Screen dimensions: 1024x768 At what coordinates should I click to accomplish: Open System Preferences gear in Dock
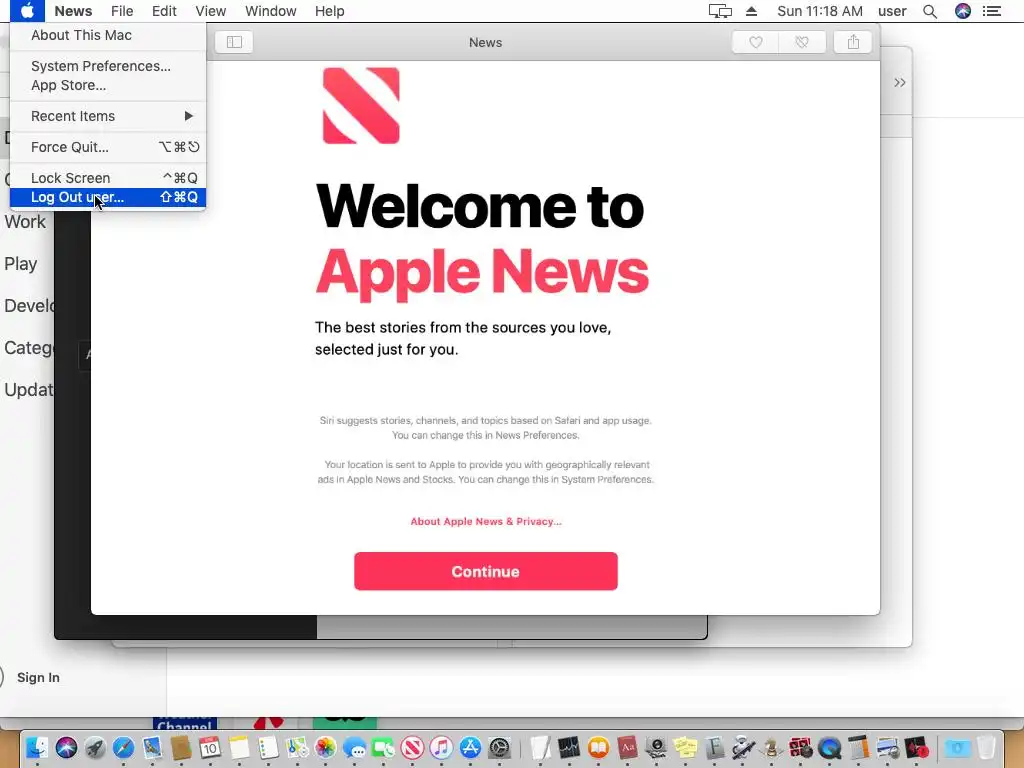pos(499,748)
